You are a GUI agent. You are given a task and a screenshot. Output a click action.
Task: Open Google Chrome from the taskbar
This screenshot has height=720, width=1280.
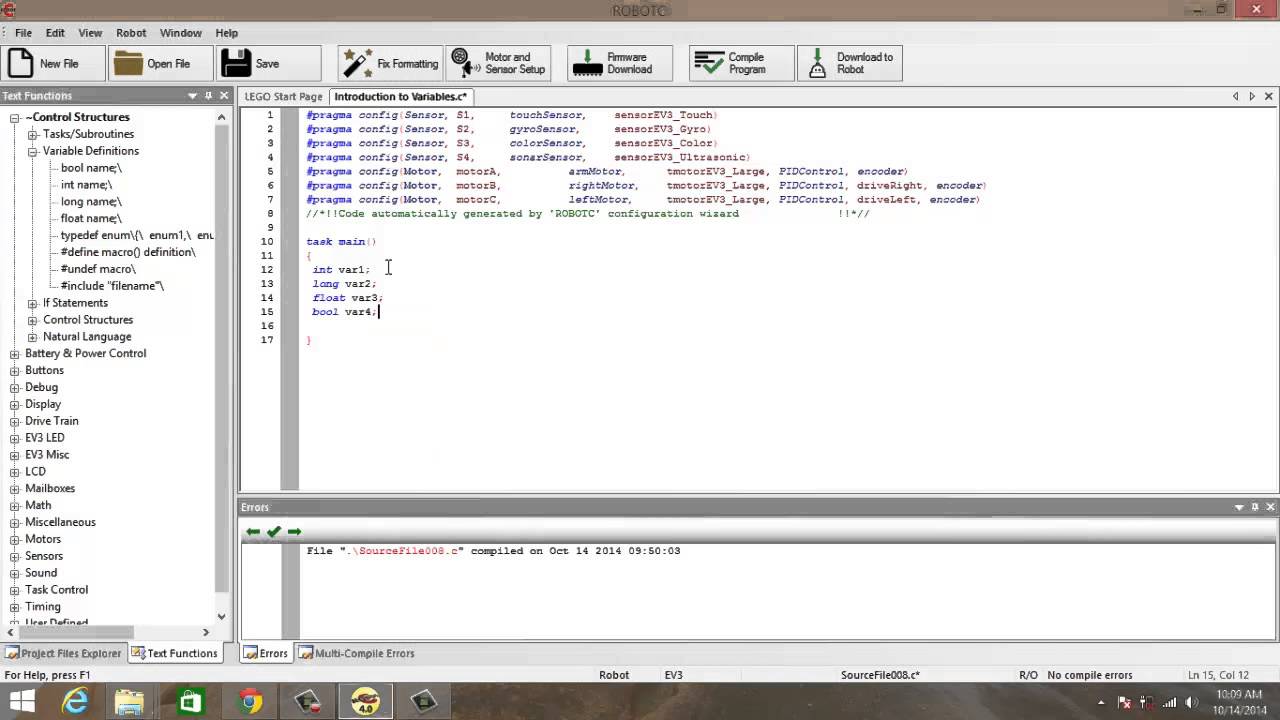pos(251,702)
